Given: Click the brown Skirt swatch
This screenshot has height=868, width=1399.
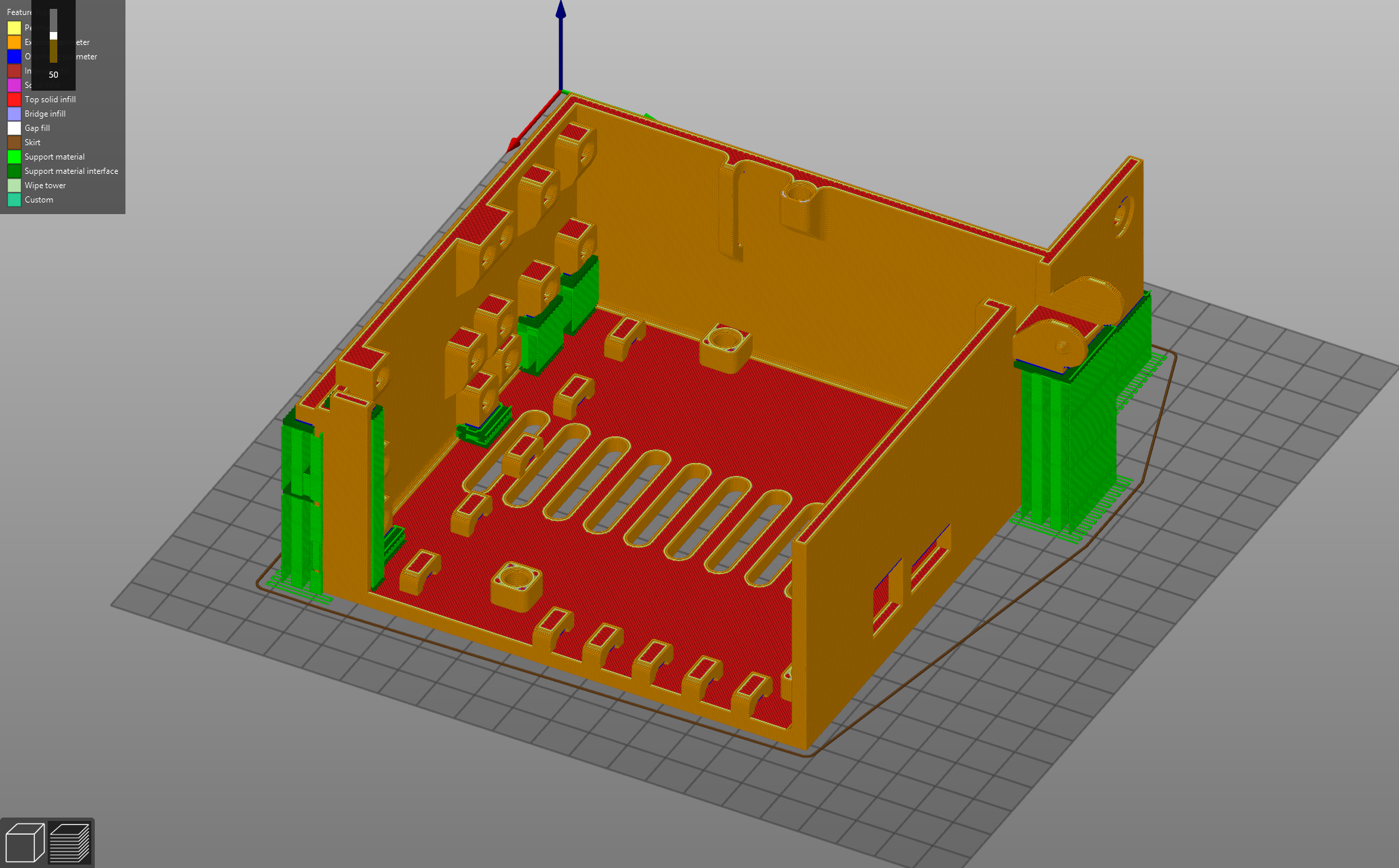Looking at the screenshot, I should (14, 143).
